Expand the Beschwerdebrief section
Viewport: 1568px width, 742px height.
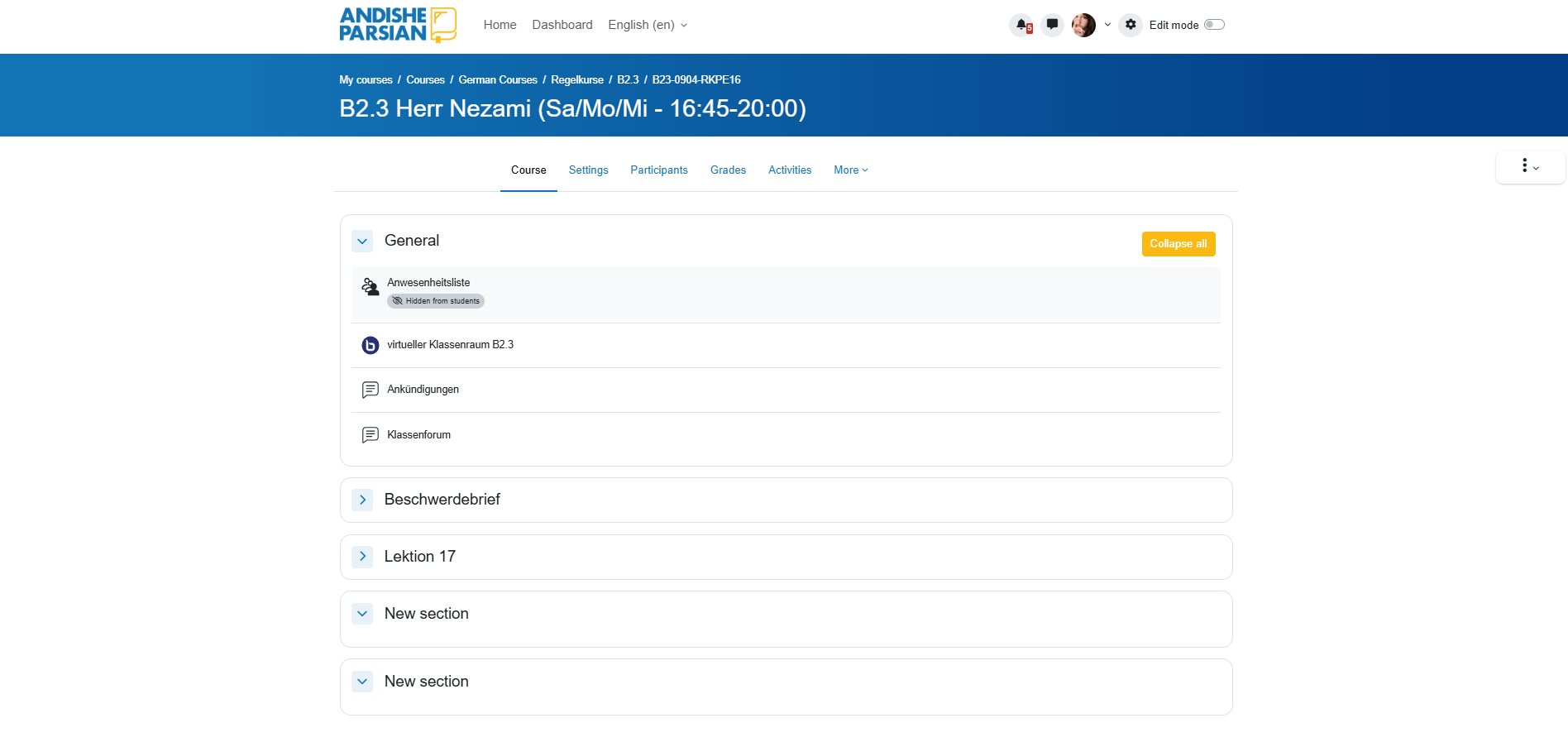pyautogui.click(x=362, y=500)
